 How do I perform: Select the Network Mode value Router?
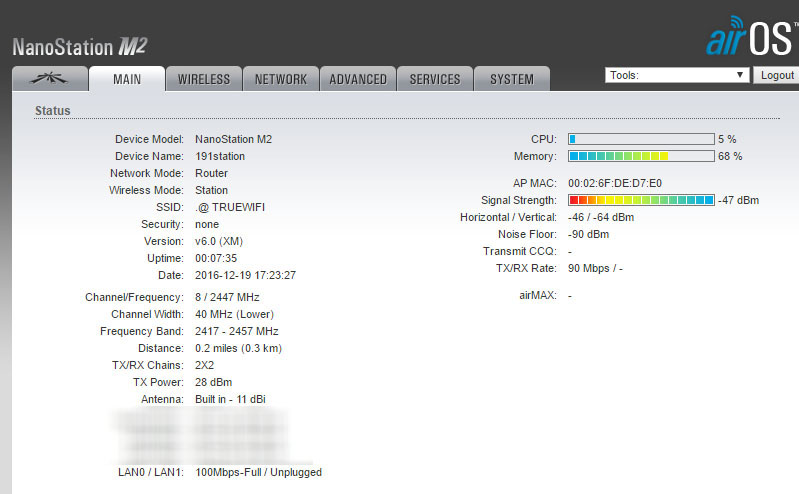[211, 173]
